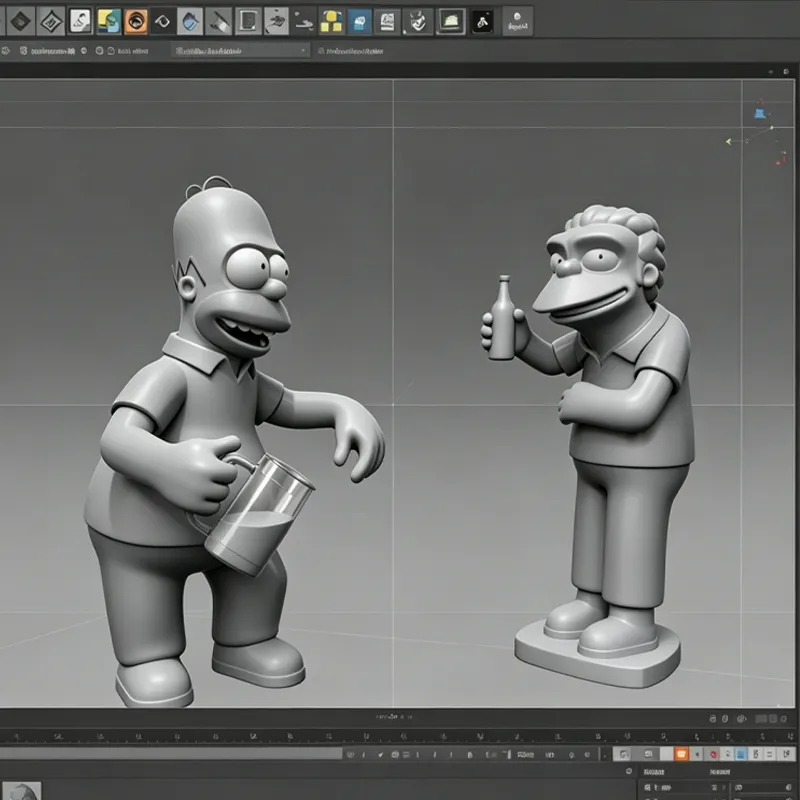Select the outlined diamond tool icon
The height and width of the screenshot is (800, 800).
(x=51, y=21)
